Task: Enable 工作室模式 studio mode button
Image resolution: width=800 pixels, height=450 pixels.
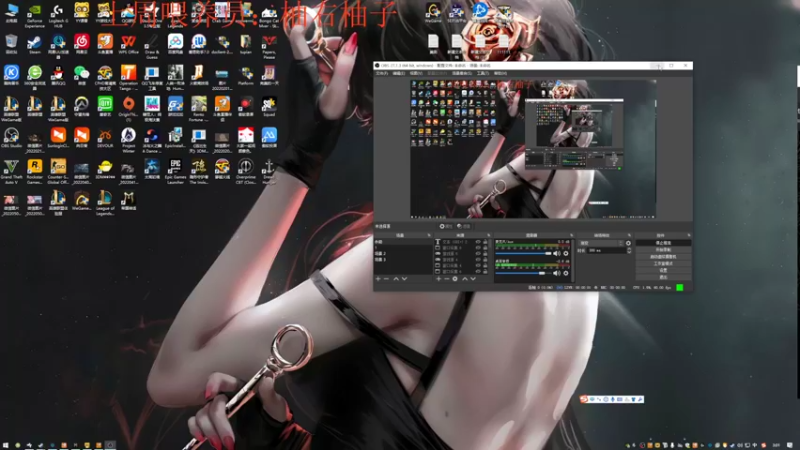Action: click(663, 263)
